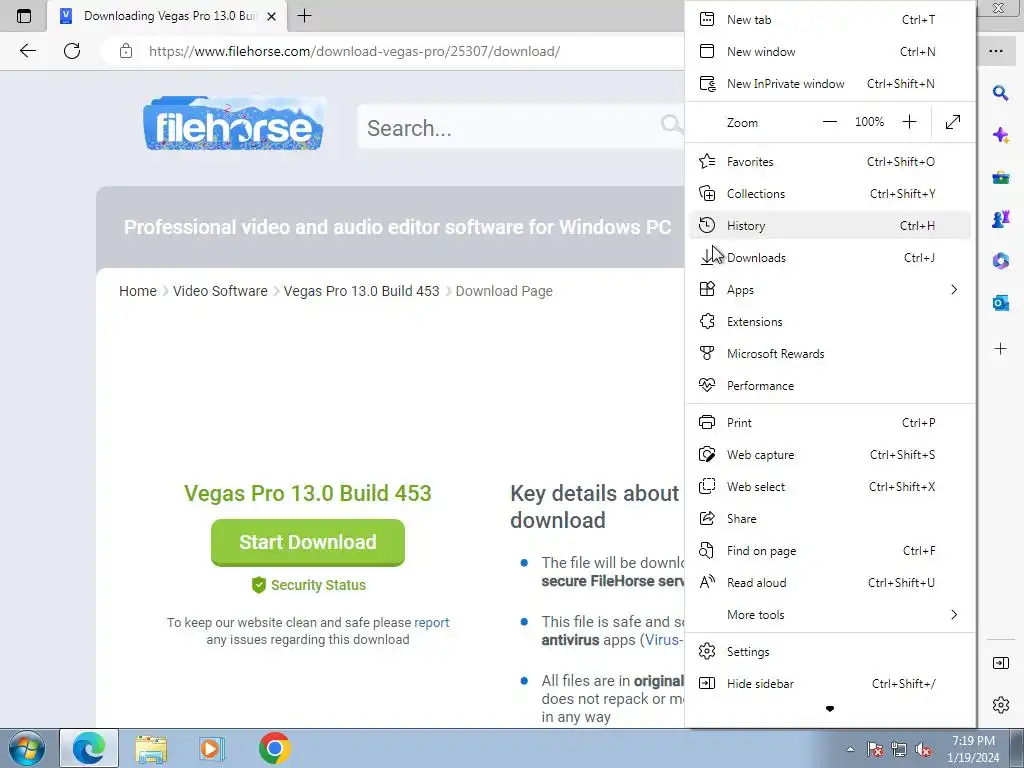Click the Action Center flag tray icon
1024x768 pixels.
[874, 749]
